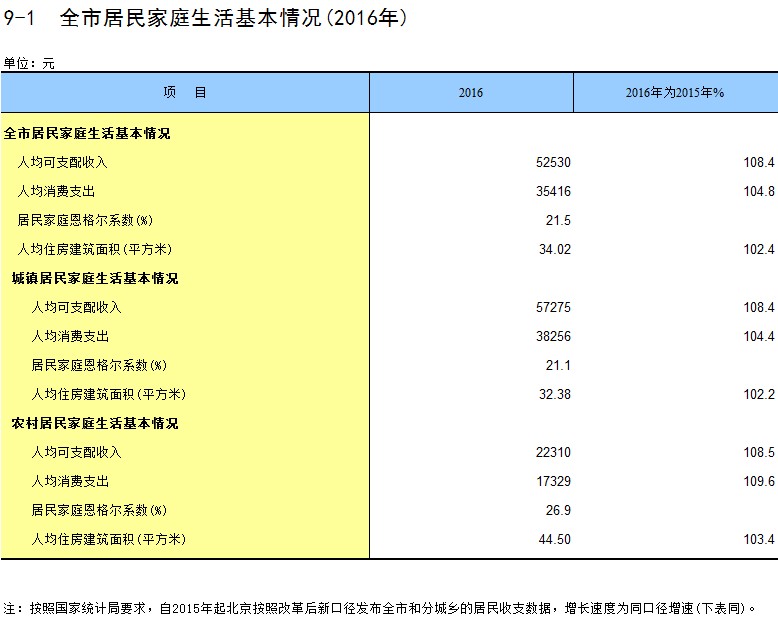Click the section heading 农村居民家庭生活基本情况
778x624 pixels.
(95, 423)
